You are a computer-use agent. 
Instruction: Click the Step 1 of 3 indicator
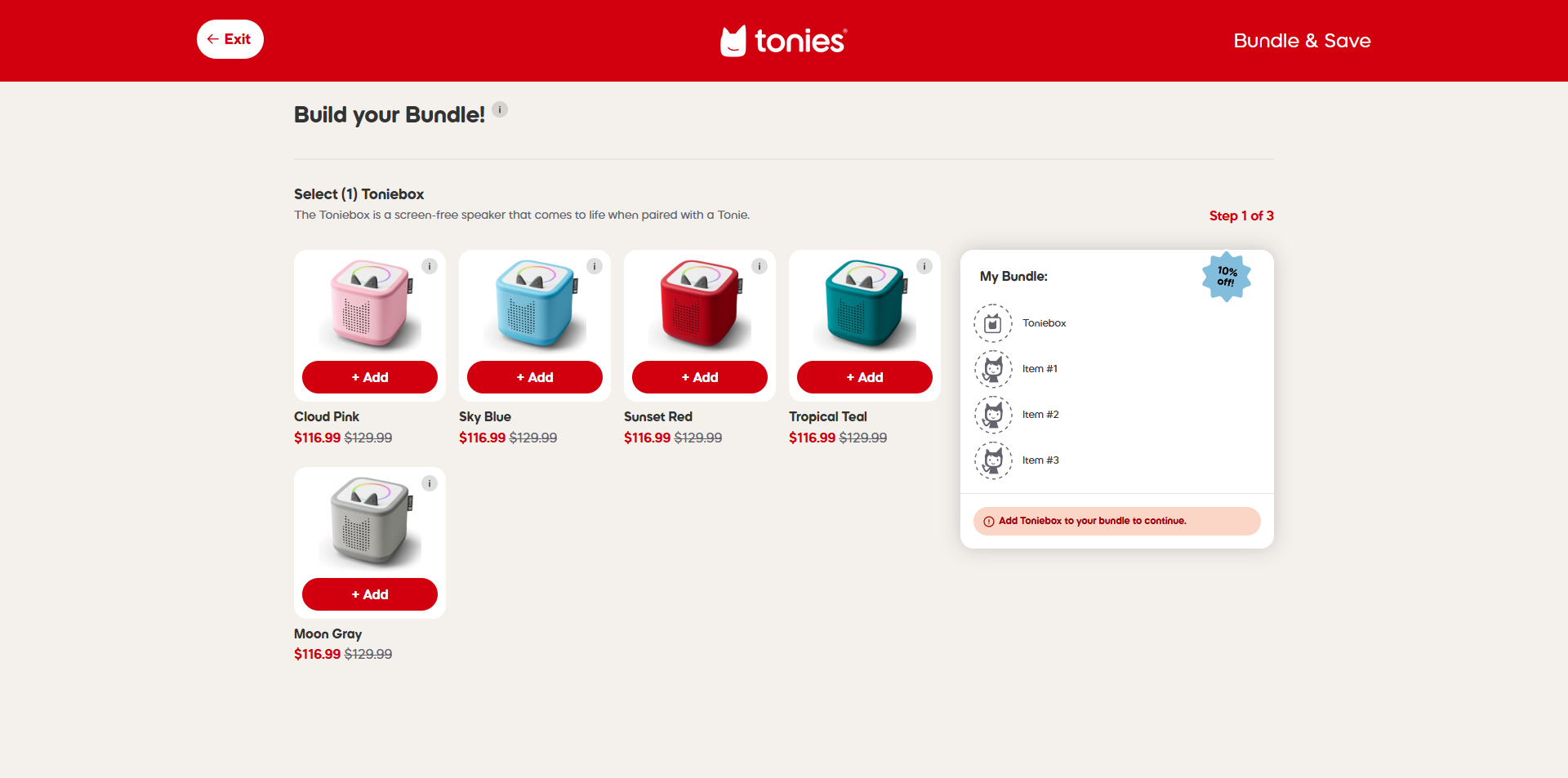tap(1241, 216)
